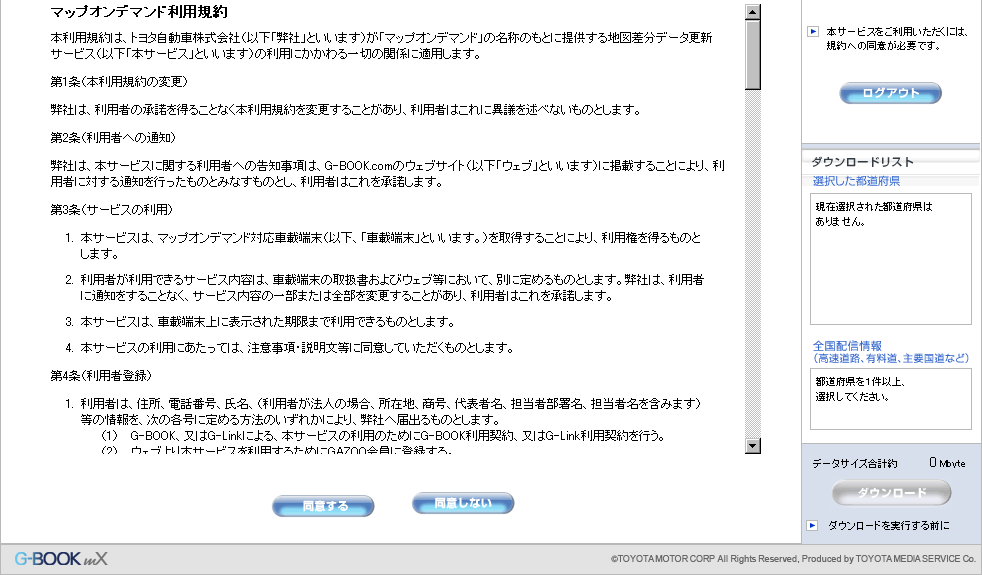Click the 同意しない (disagree) button
The height and width of the screenshot is (575, 982).
click(x=463, y=503)
